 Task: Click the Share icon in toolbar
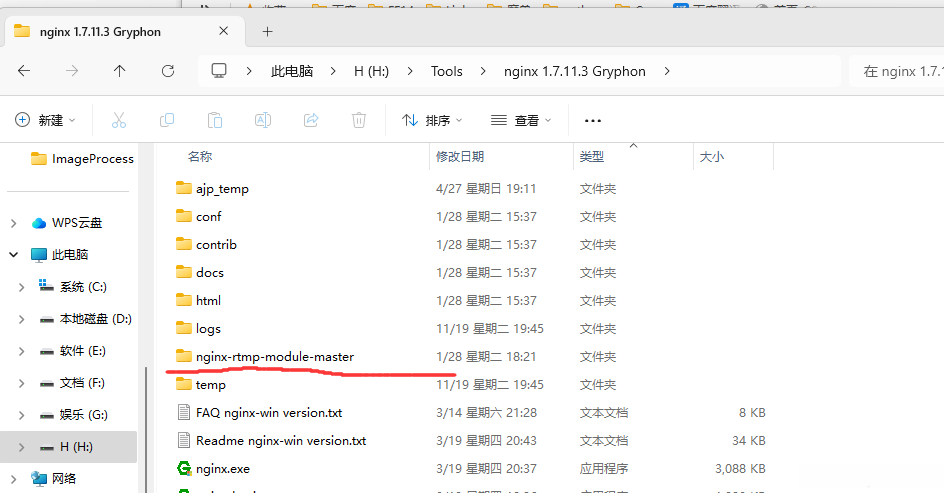311,120
